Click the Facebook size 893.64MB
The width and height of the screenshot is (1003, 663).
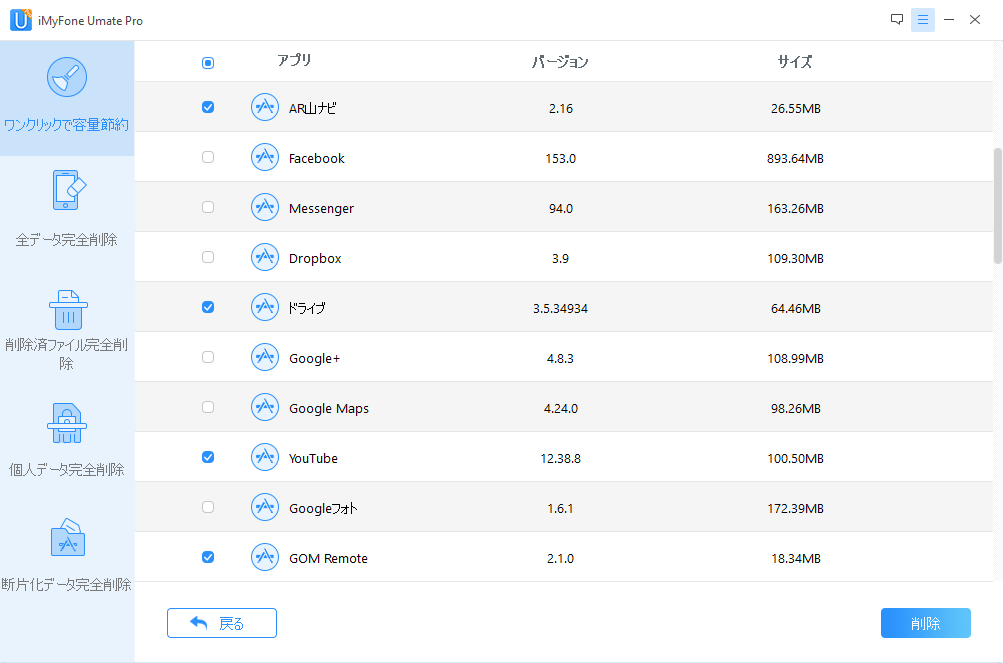coord(795,158)
